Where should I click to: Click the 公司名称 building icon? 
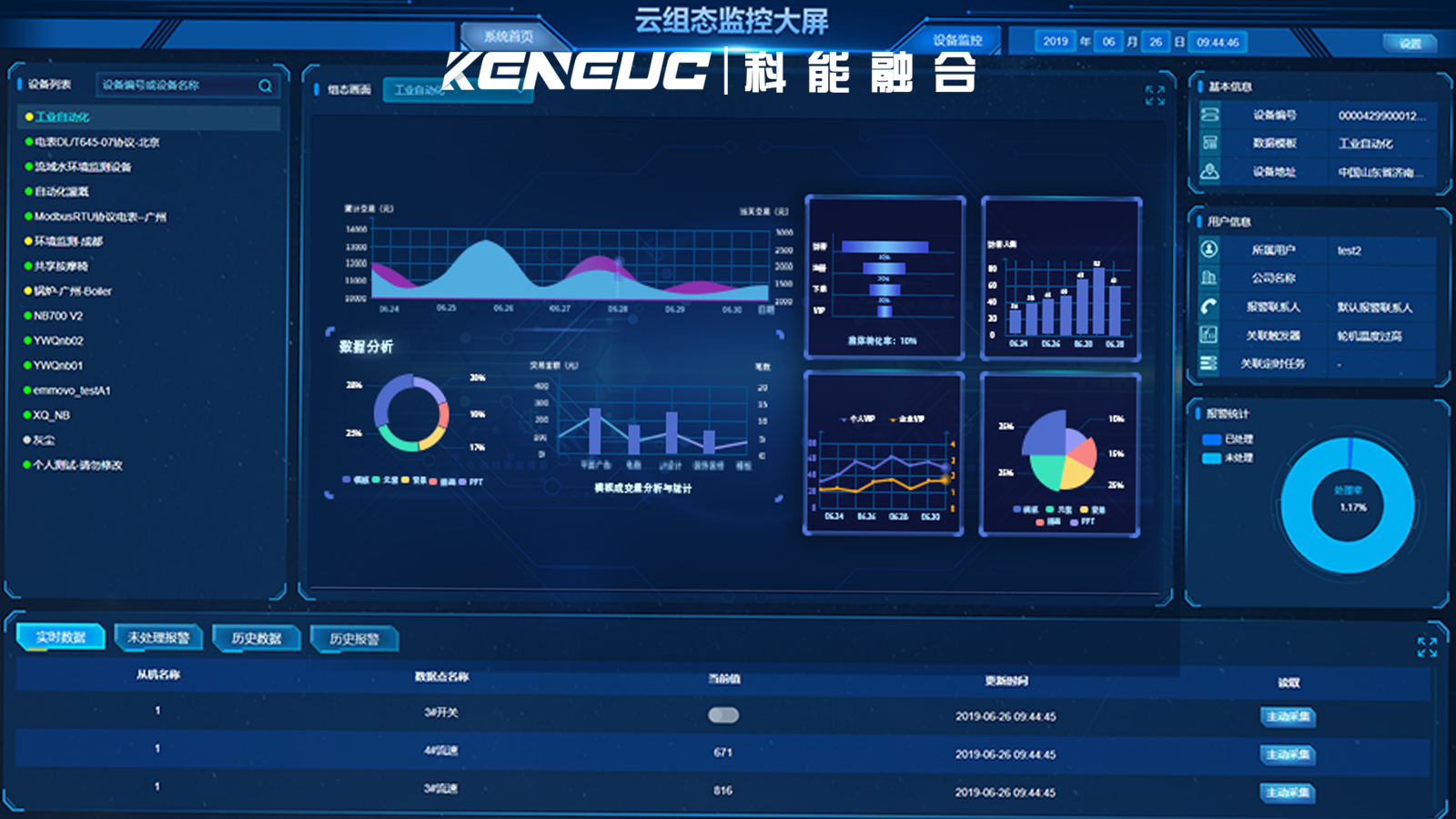tap(1208, 278)
